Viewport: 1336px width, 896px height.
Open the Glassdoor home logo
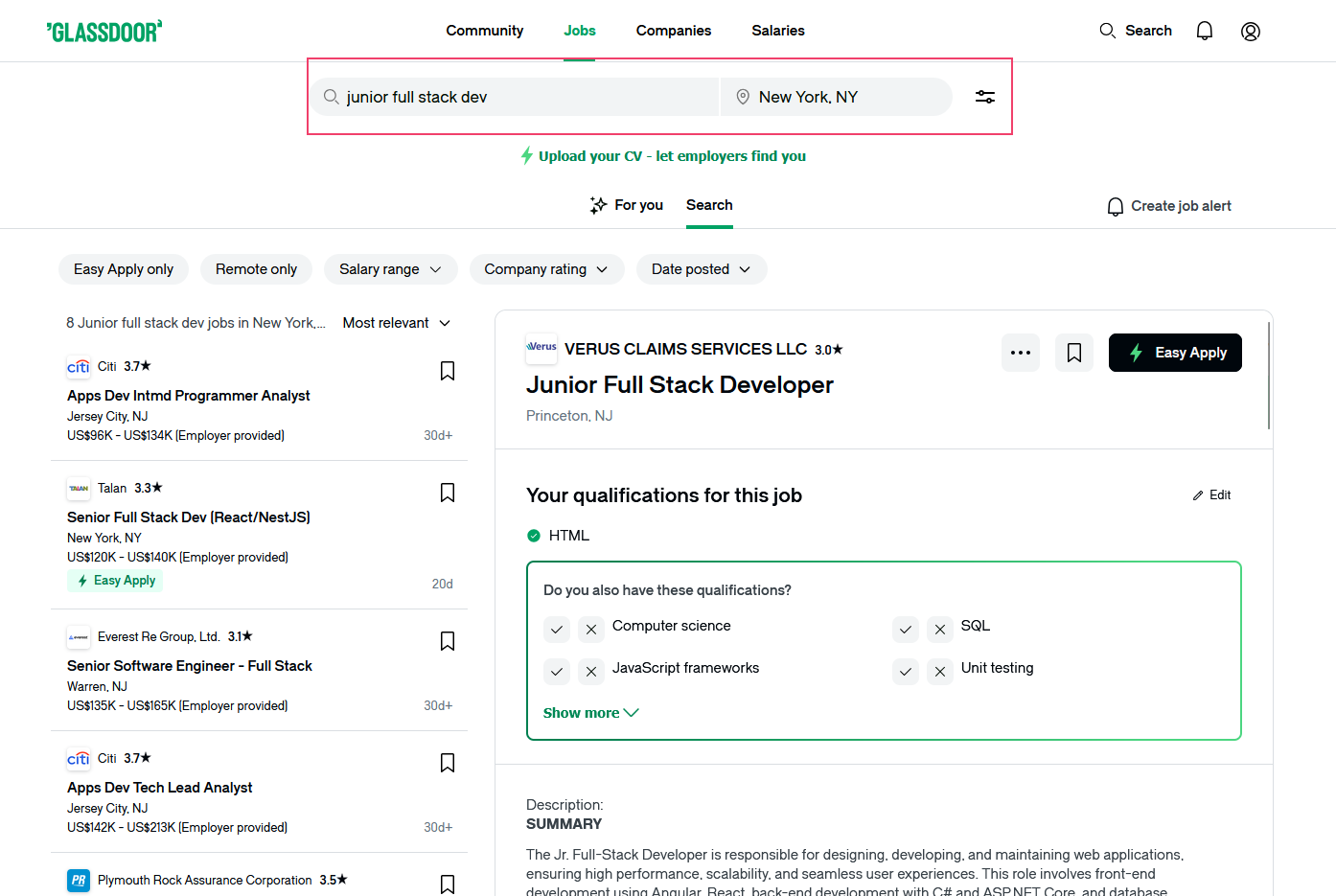click(104, 32)
